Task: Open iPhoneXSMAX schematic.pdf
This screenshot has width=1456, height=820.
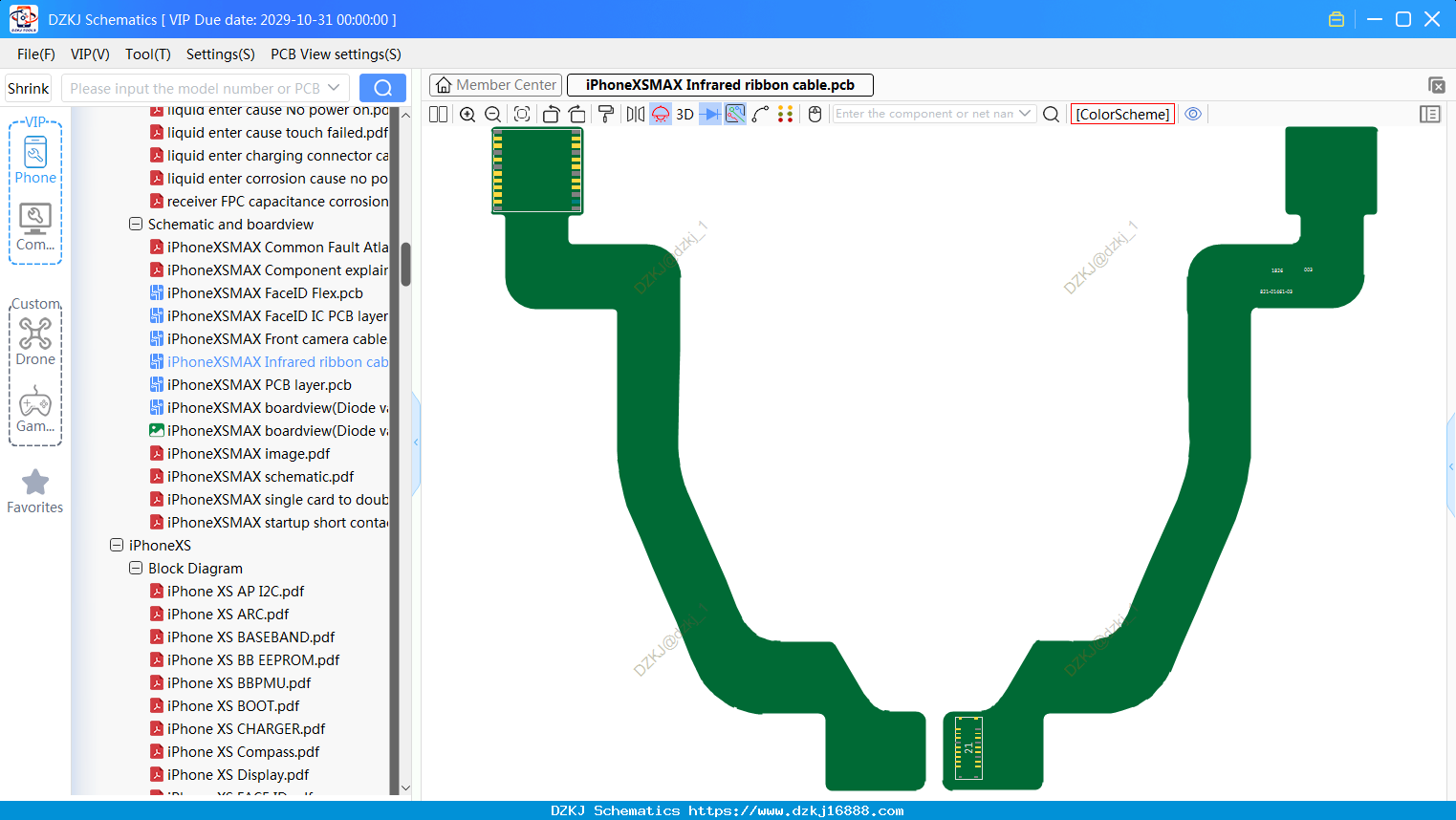Action: pyautogui.click(x=251, y=477)
